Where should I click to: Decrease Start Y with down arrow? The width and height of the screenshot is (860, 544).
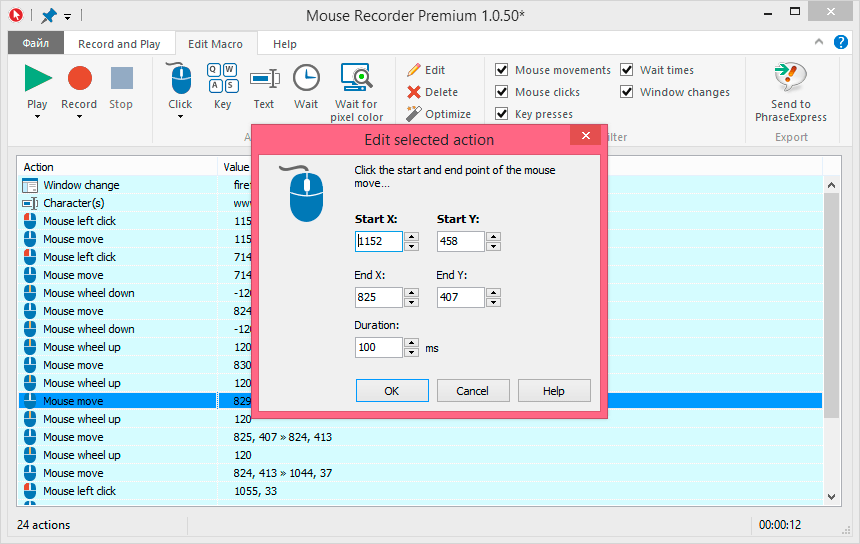pyautogui.click(x=494, y=246)
